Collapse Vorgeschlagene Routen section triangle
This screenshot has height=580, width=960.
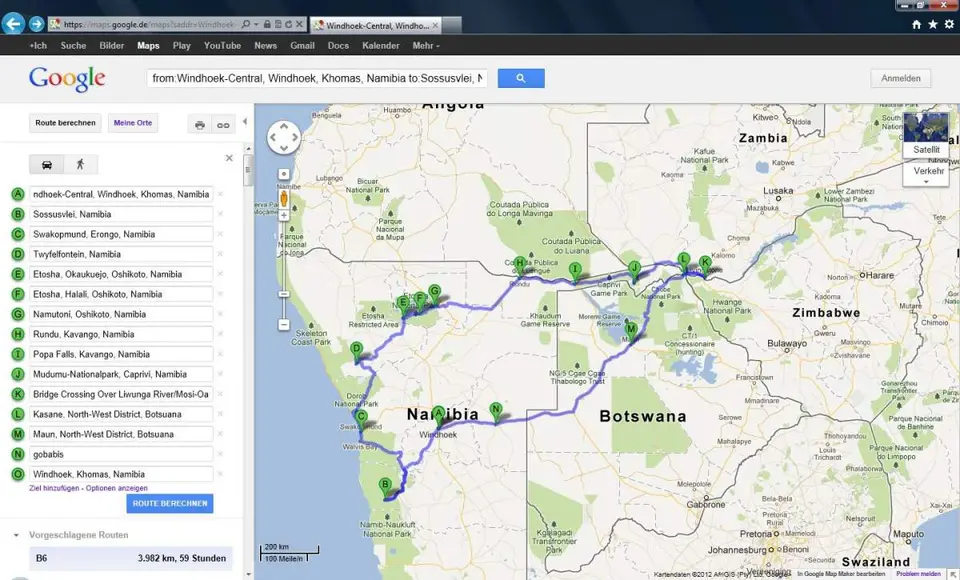coord(16,535)
